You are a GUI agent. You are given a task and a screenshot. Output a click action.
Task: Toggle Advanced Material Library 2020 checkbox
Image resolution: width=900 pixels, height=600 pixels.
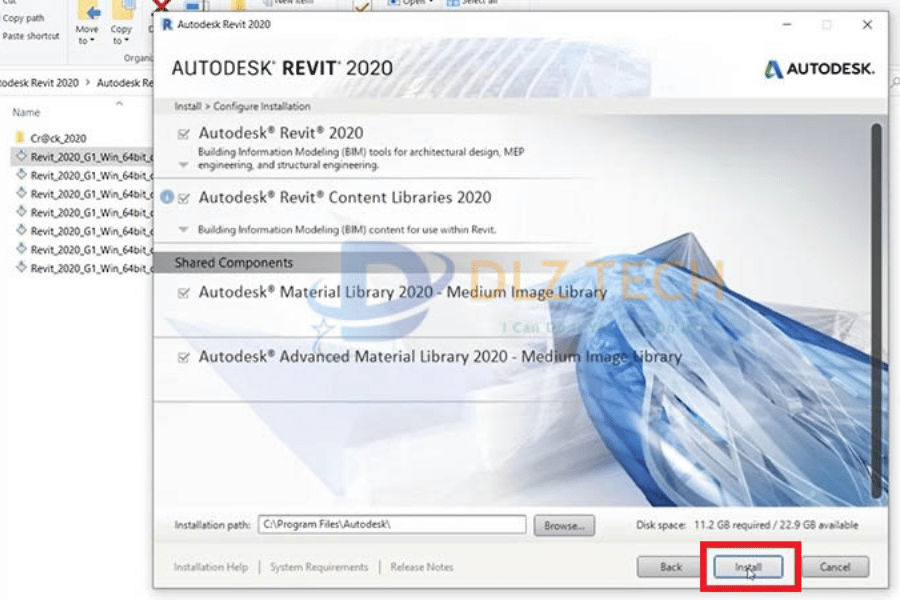[183, 357]
